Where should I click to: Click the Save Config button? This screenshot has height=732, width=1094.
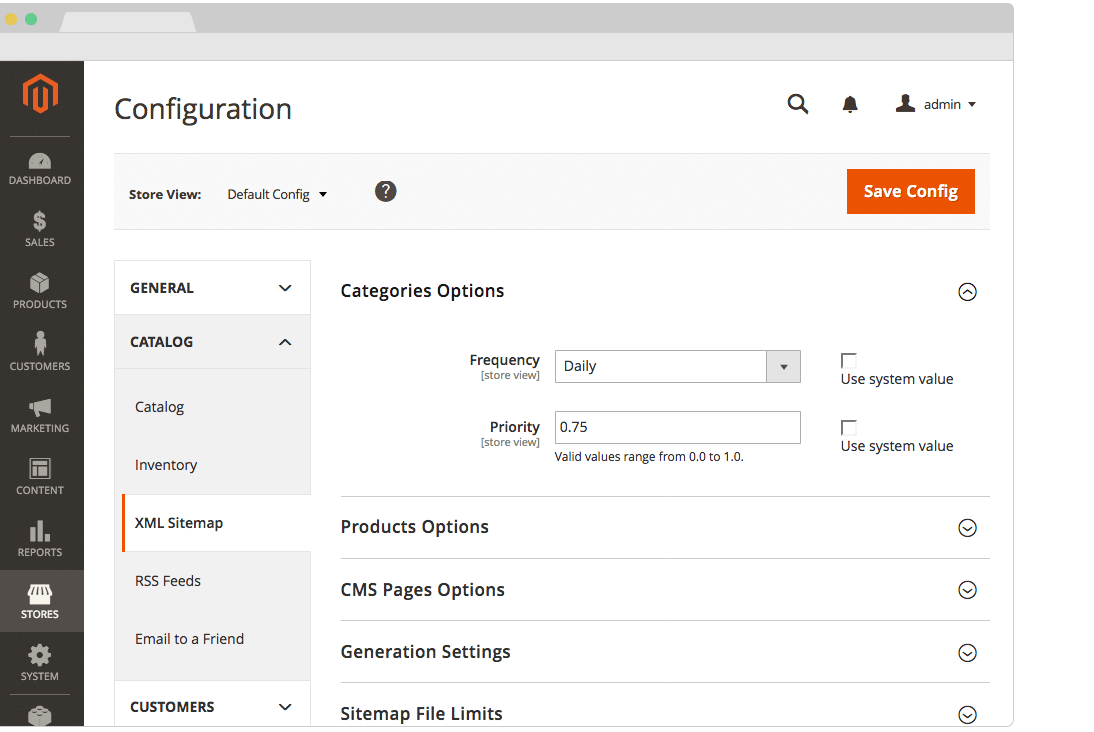coord(910,191)
